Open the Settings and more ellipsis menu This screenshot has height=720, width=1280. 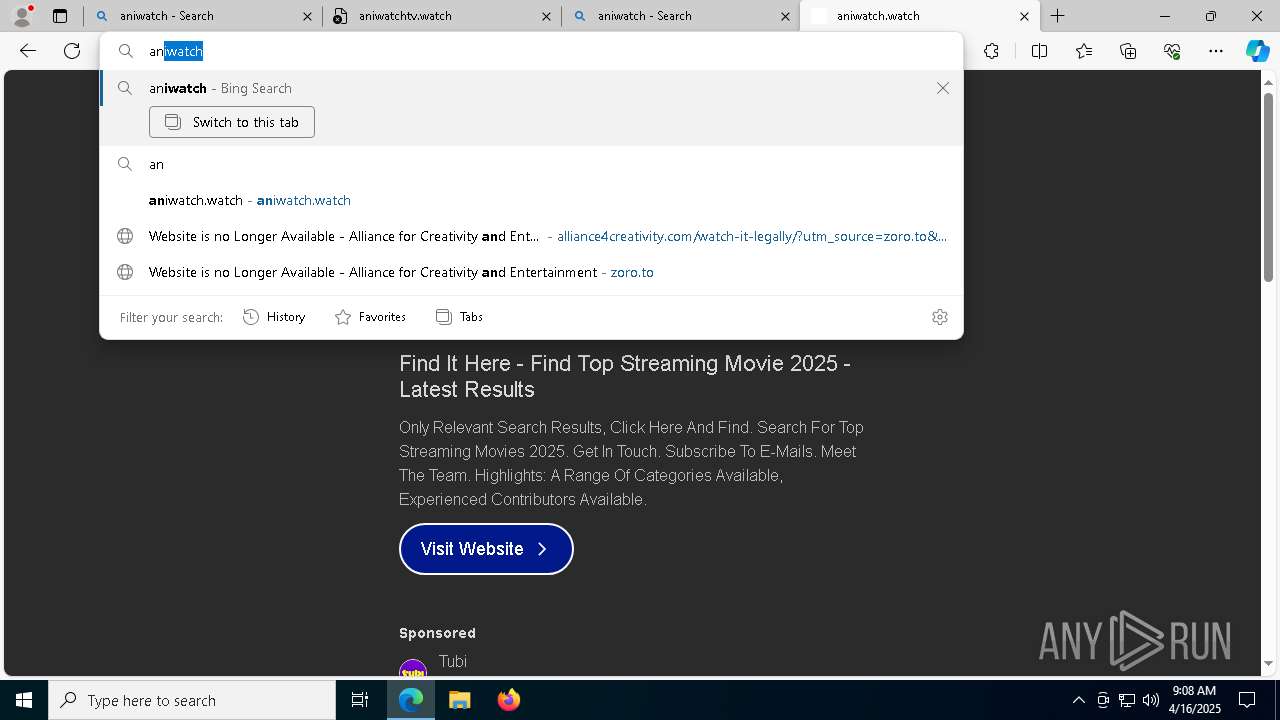(1216, 51)
